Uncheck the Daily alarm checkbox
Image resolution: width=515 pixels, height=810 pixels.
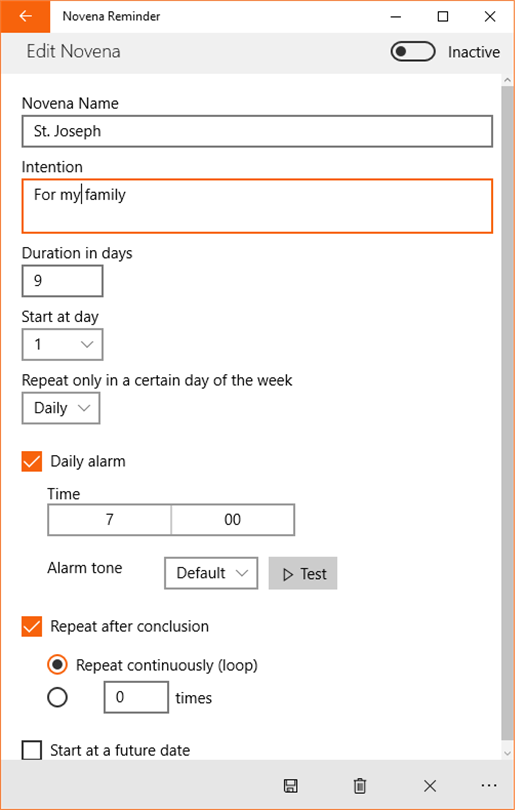[32, 461]
